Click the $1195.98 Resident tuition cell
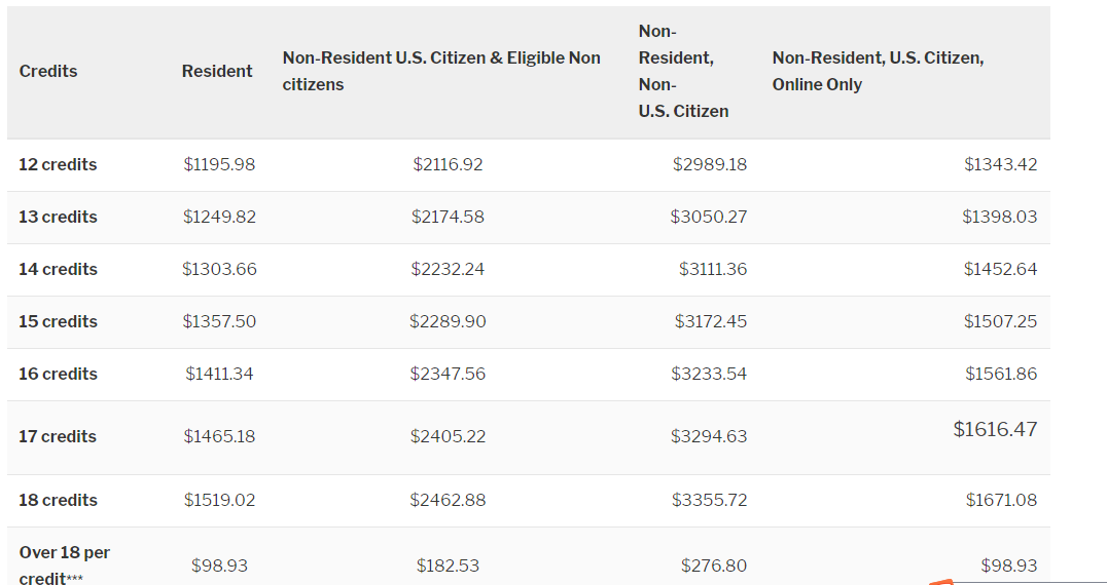The height and width of the screenshot is (586, 1108). pos(219,164)
